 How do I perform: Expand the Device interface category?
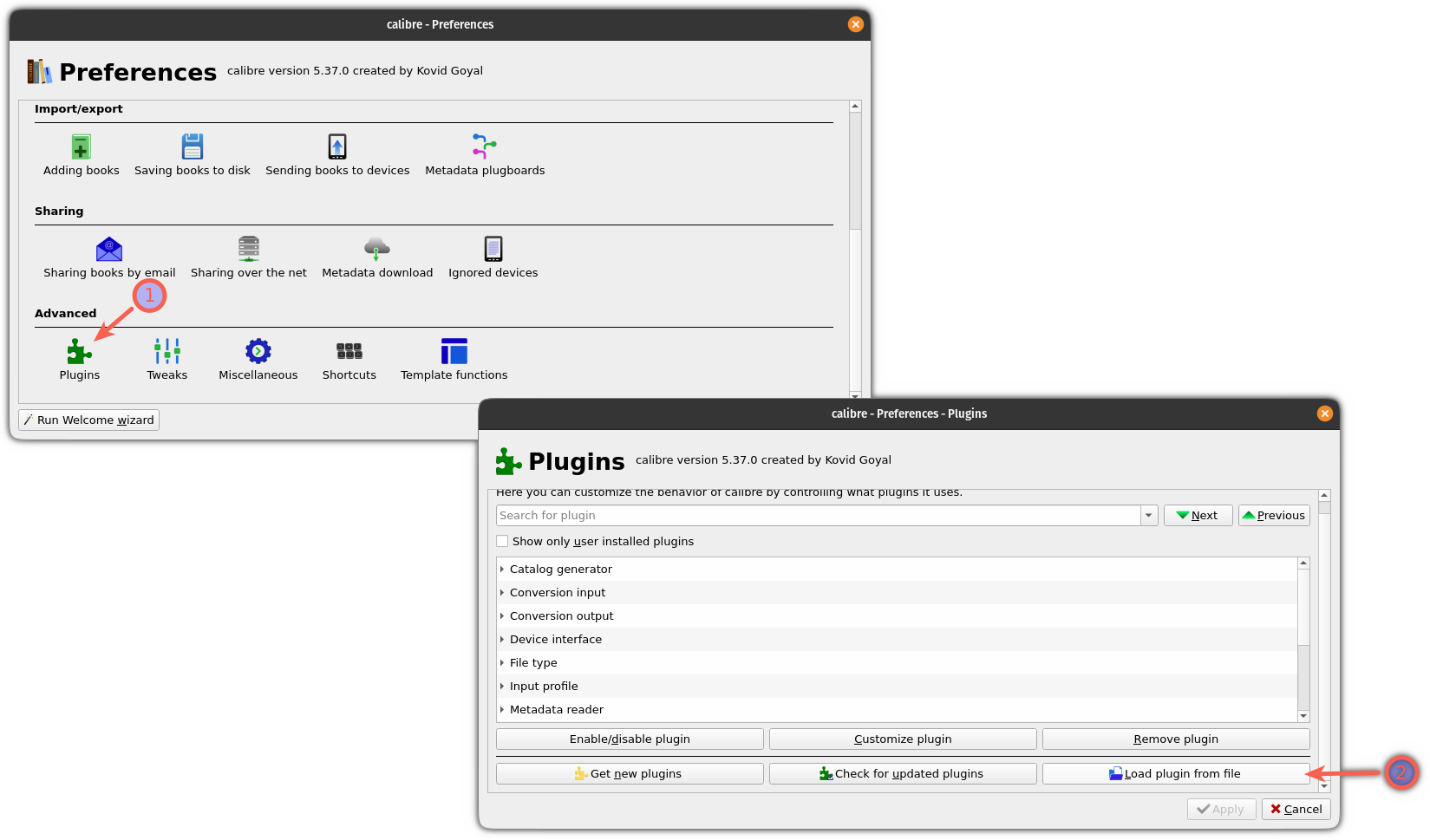pyautogui.click(x=502, y=639)
